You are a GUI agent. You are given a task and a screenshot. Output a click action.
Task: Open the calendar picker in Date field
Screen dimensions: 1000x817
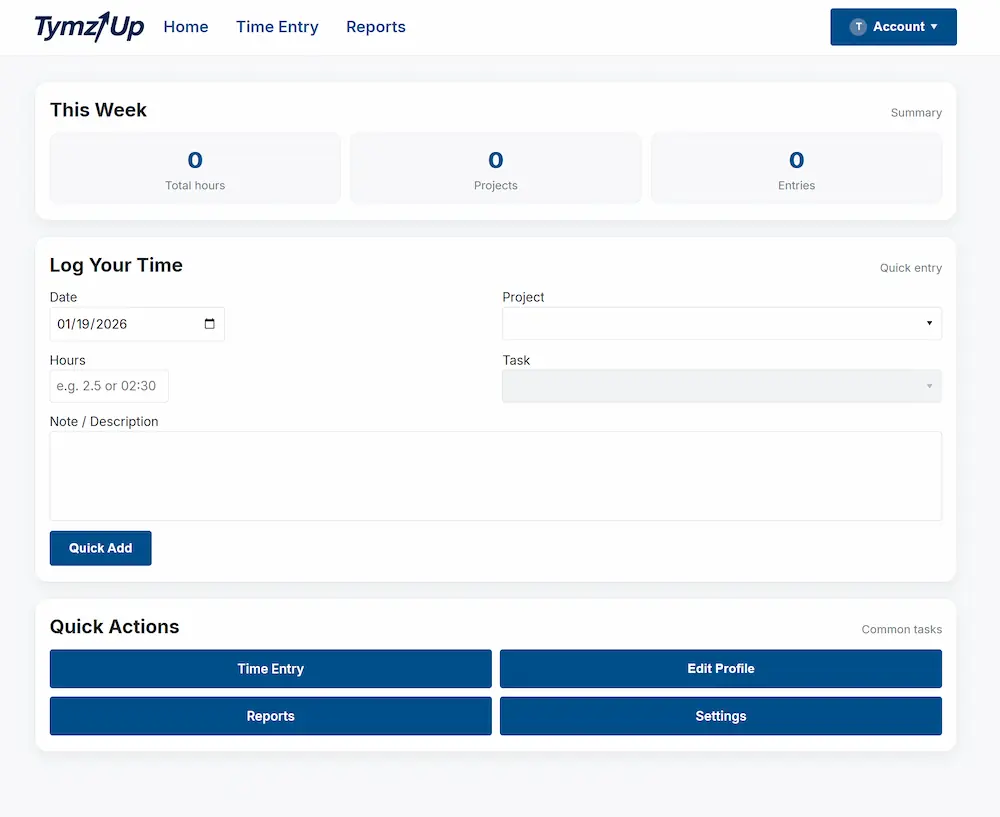[209, 324]
